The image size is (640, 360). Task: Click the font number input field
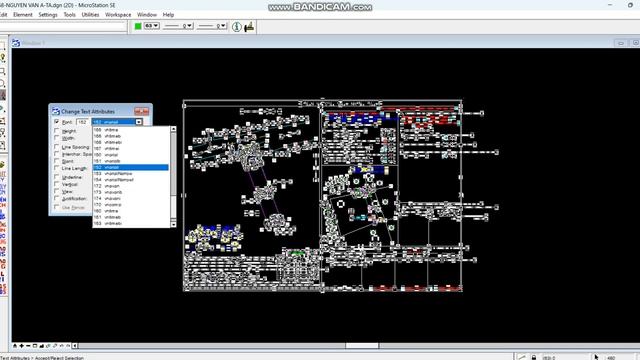83,122
